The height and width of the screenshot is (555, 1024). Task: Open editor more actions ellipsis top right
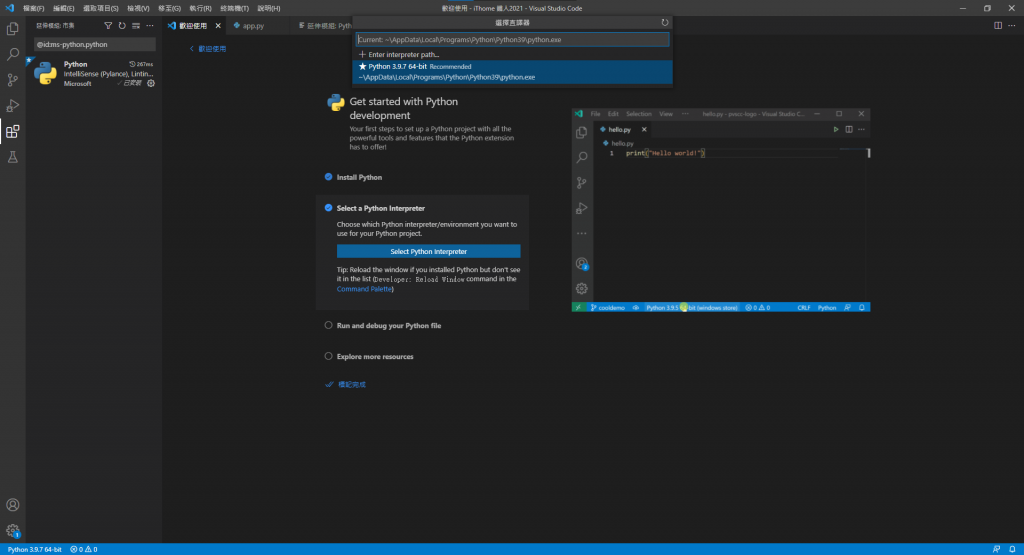click(x=1012, y=25)
